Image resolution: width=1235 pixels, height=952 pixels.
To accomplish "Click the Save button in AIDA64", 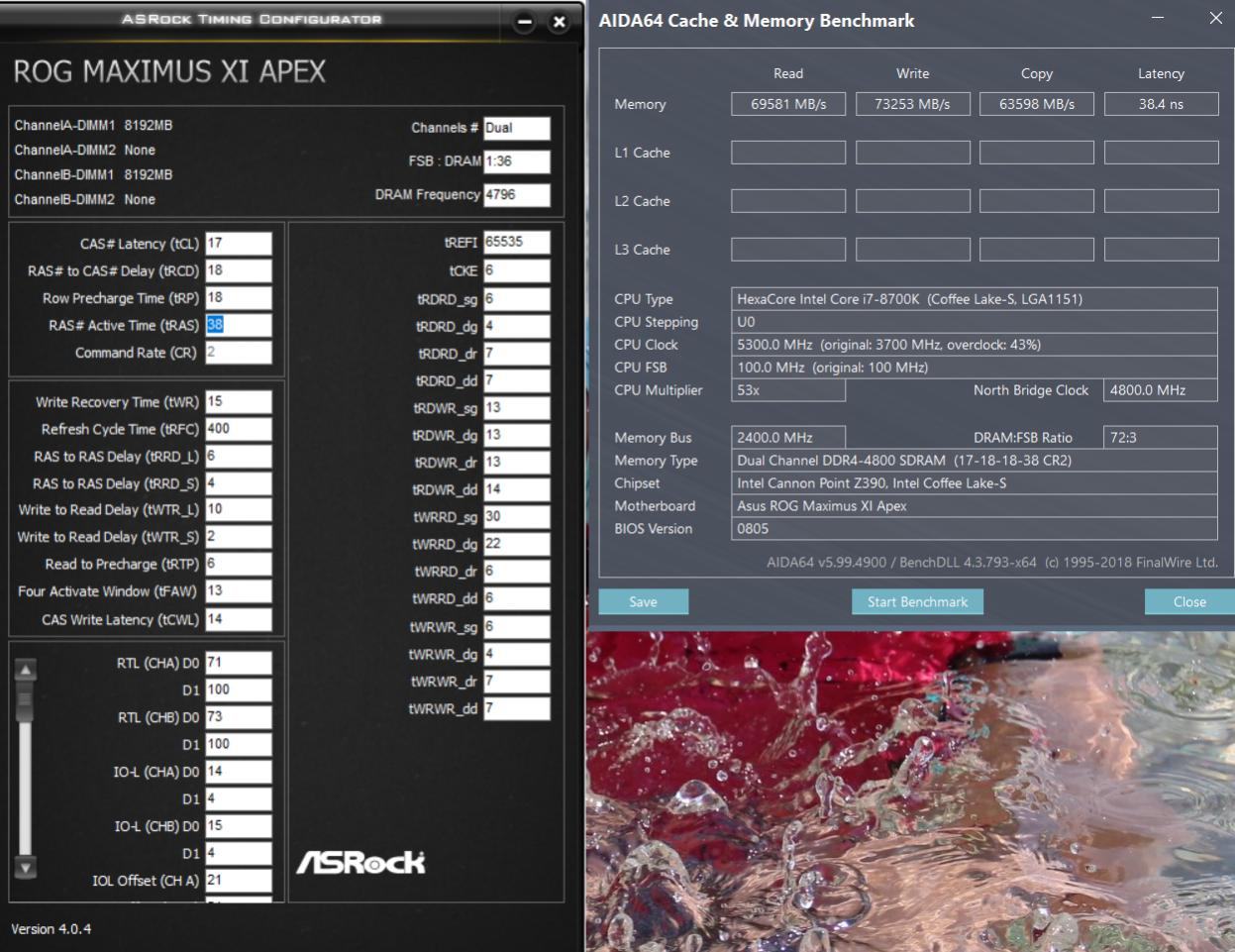I will tap(643, 601).
